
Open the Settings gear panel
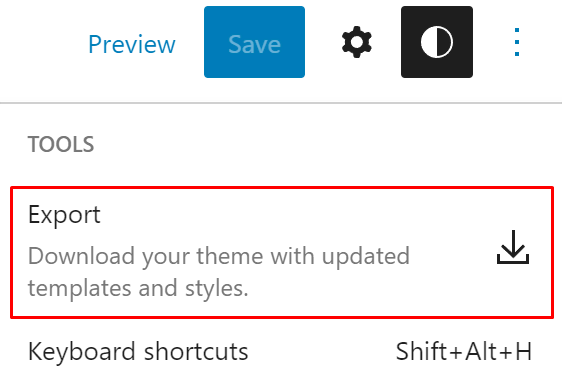[357, 42]
